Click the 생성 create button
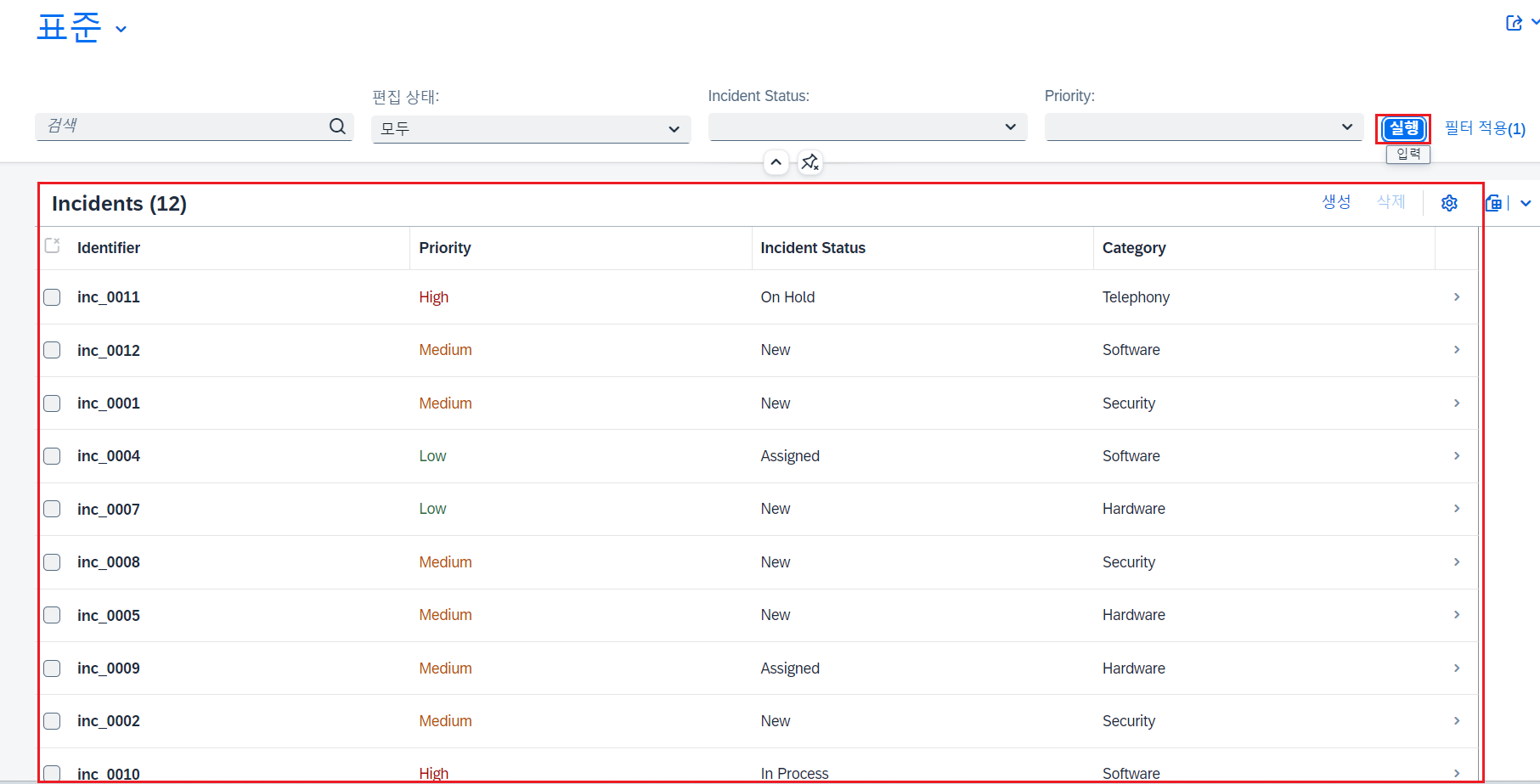The height and width of the screenshot is (784, 1540). 1336,202
